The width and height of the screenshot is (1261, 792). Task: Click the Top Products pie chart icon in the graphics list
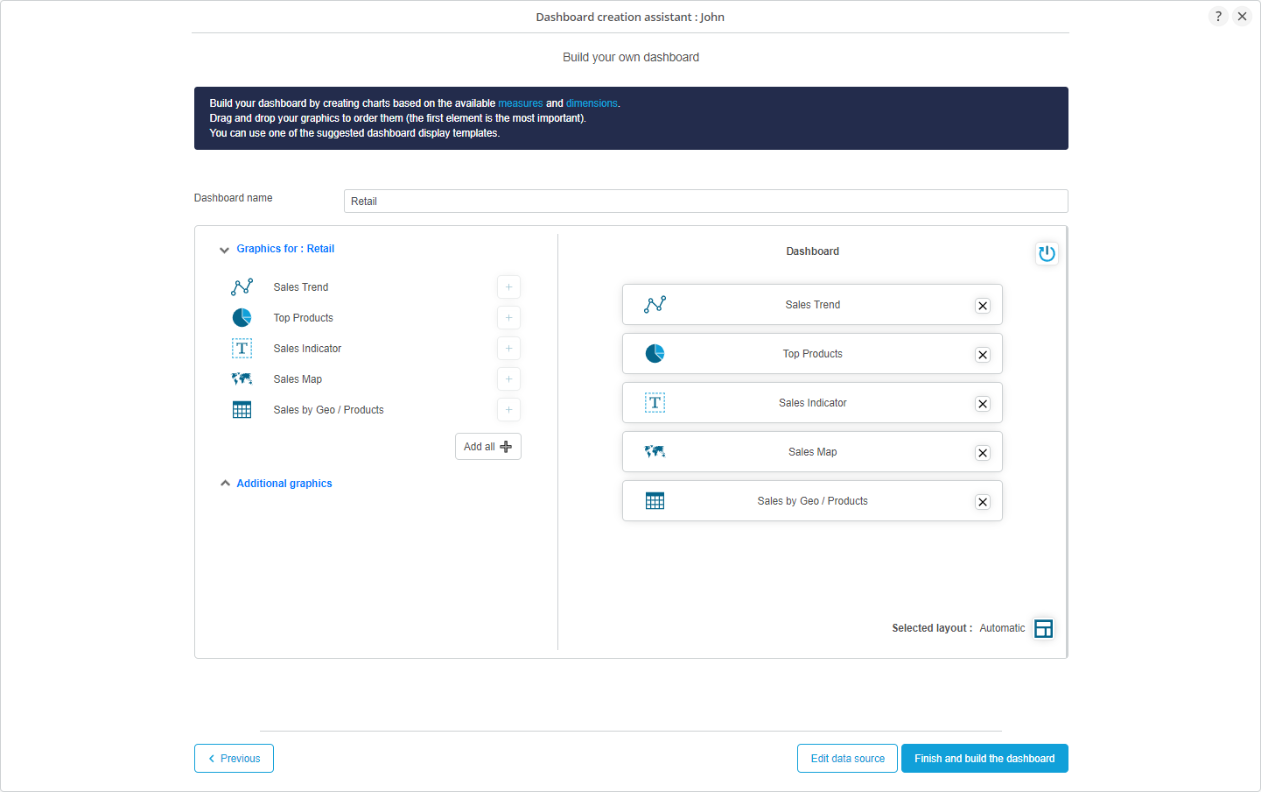[x=242, y=318]
